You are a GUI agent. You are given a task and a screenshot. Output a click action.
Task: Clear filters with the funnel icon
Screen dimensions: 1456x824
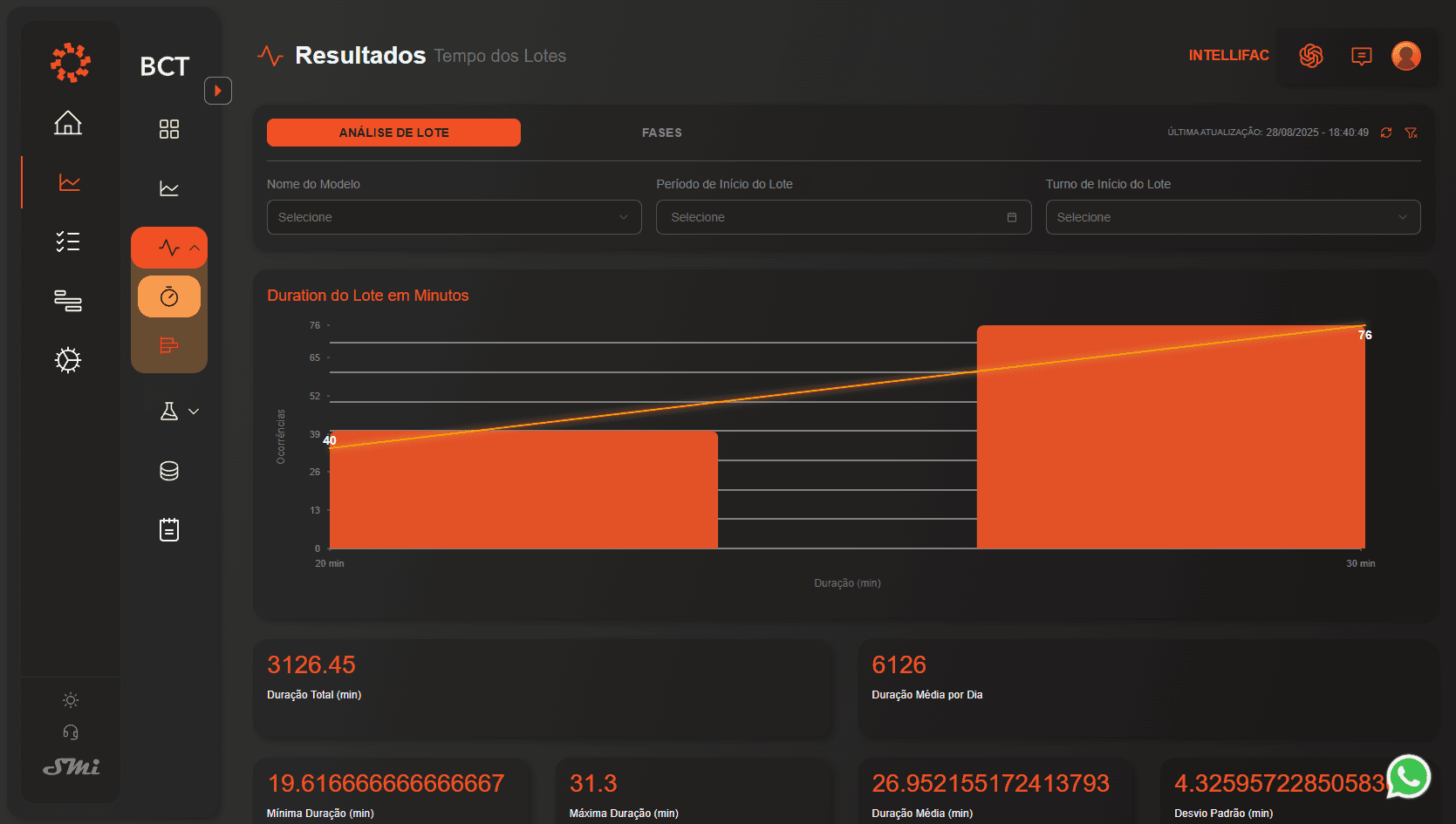point(1411,133)
